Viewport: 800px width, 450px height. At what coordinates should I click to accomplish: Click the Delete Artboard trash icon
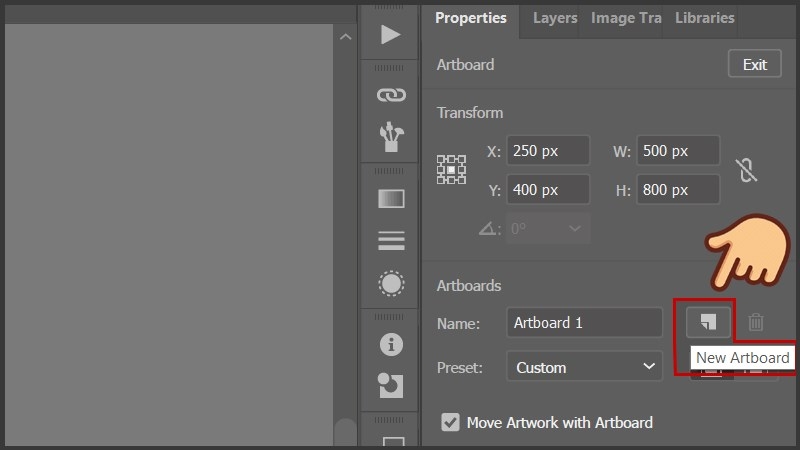pyautogui.click(x=756, y=322)
